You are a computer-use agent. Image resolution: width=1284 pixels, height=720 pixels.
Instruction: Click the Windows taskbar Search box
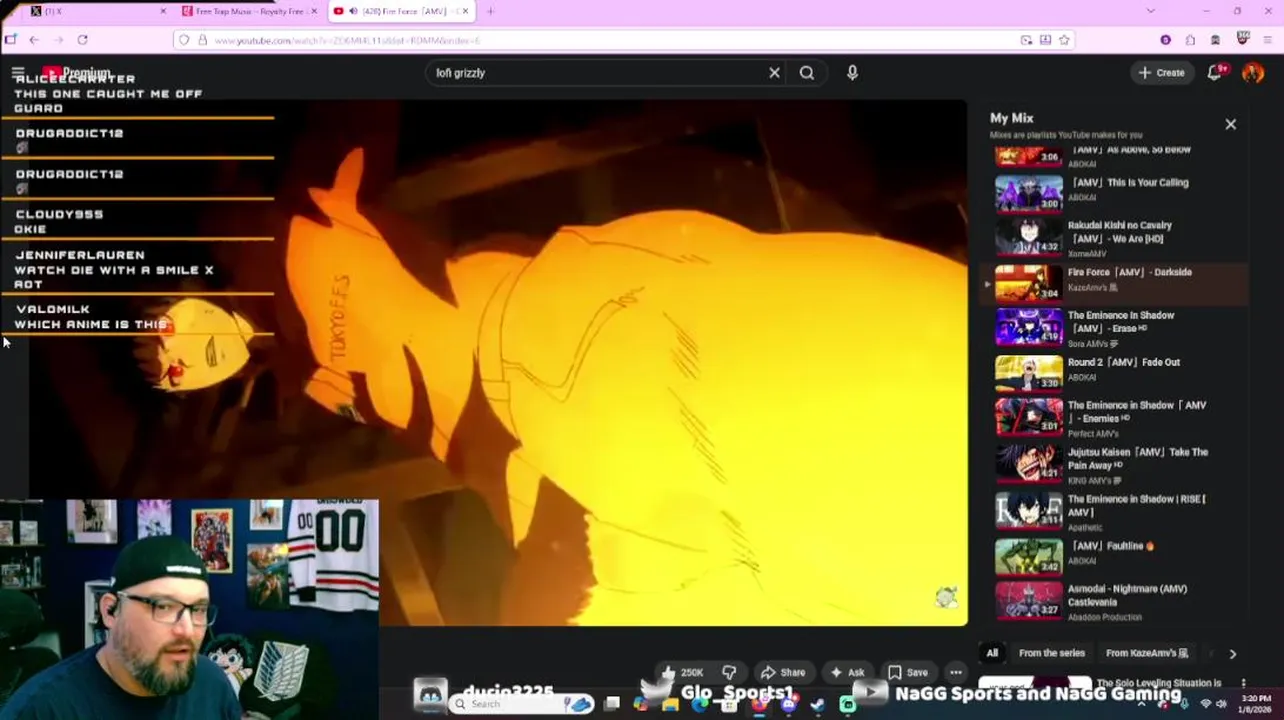coord(520,704)
